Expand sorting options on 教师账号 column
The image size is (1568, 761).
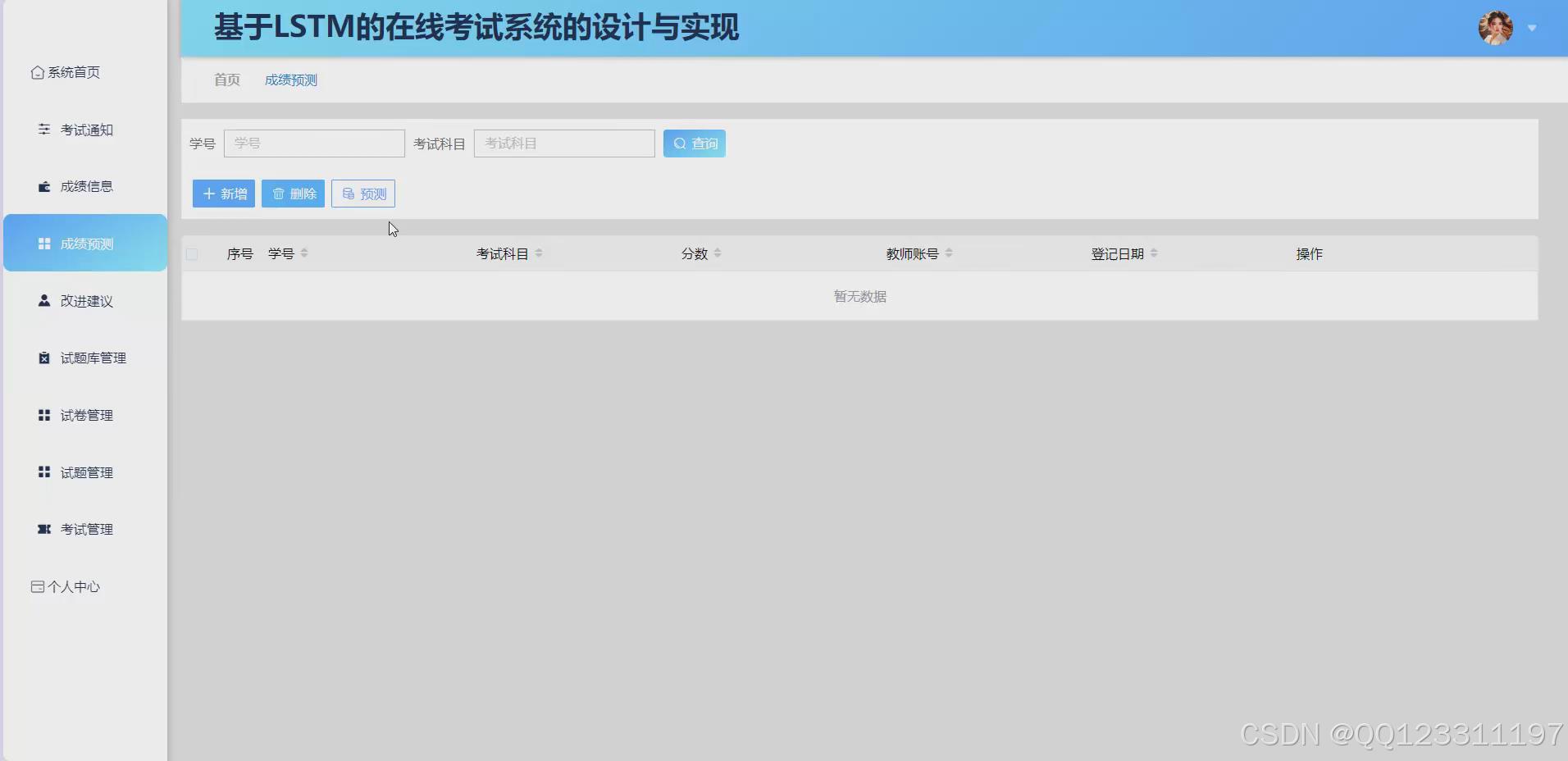pos(949,253)
